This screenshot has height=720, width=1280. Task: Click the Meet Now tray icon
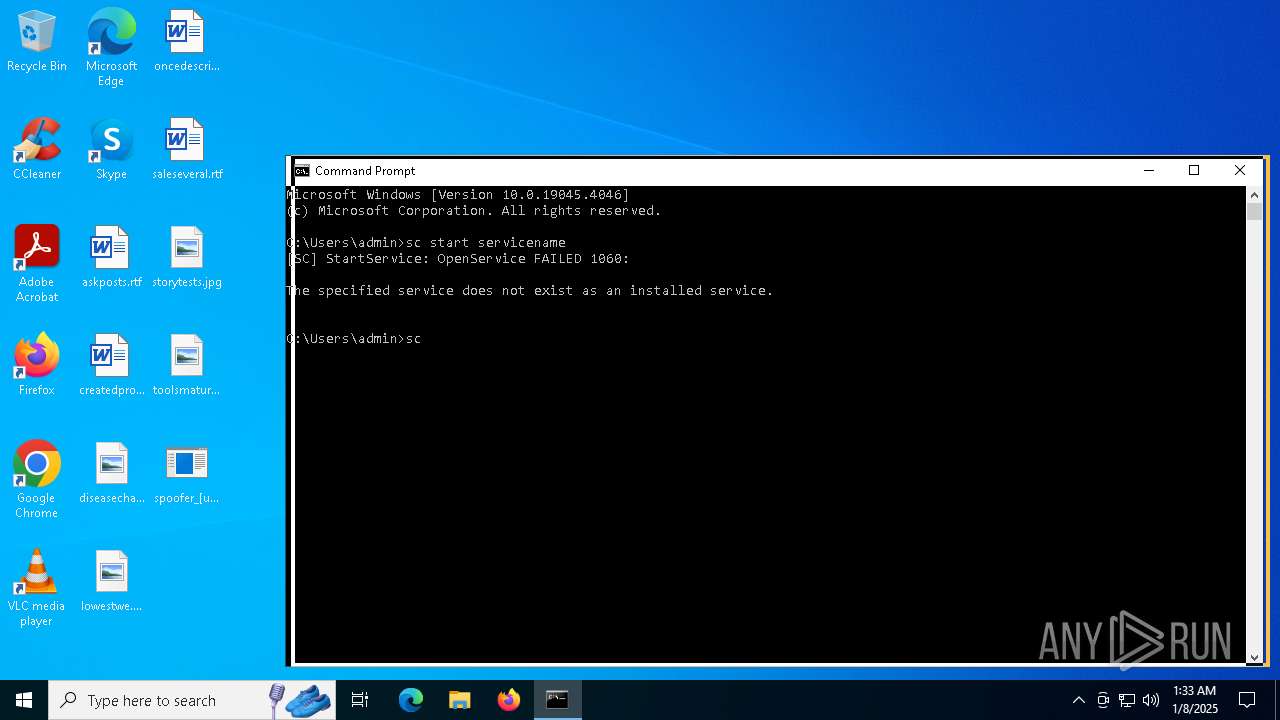(1103, 700)
